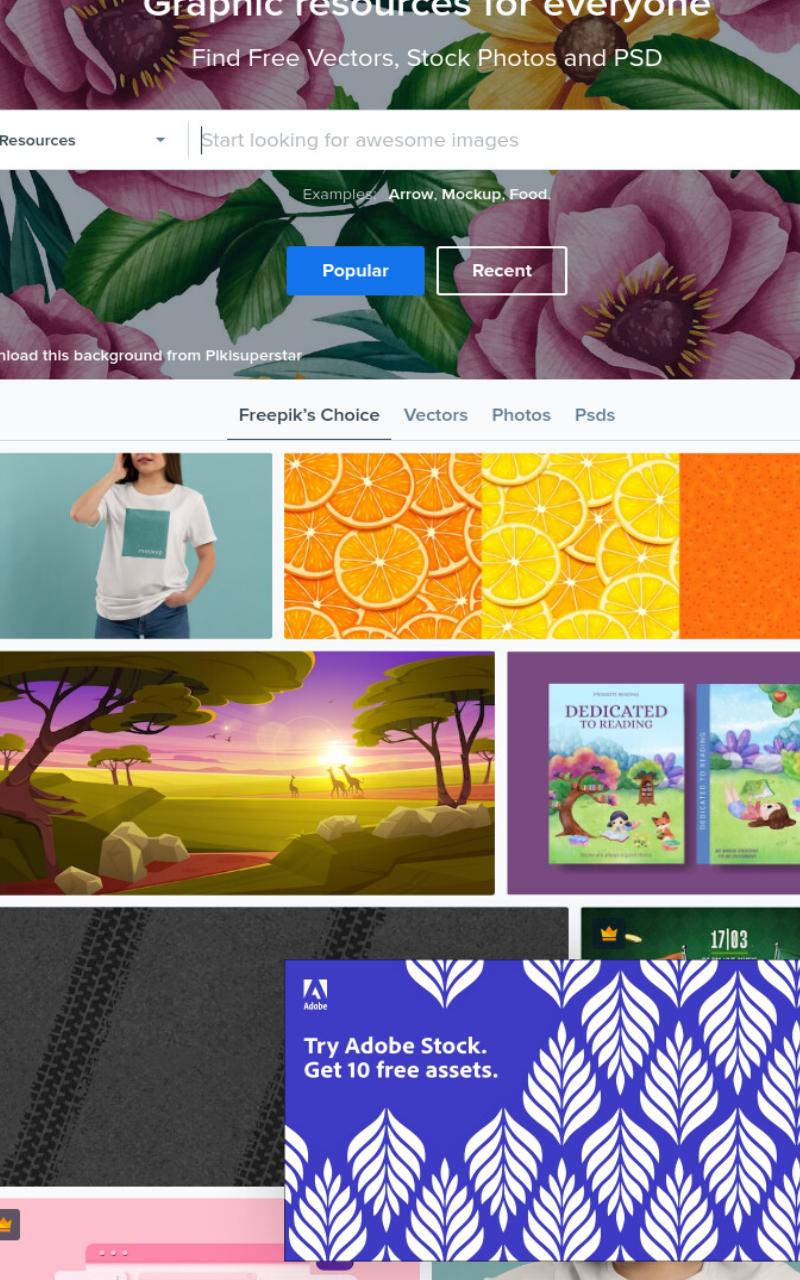This screenshot has height=1280, width=800.
Task: Click the Food example search link
Action: pos(529,194)
